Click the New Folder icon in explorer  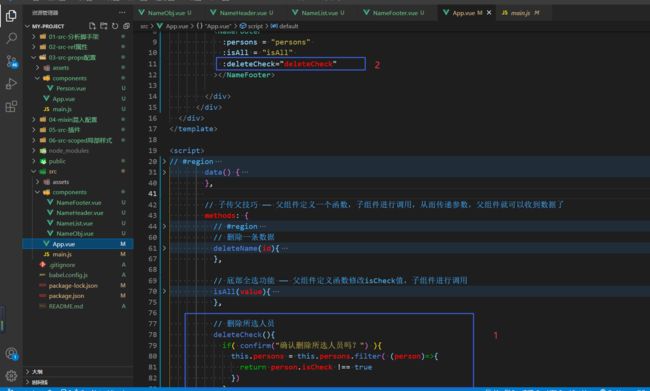[x=104, y=26]
